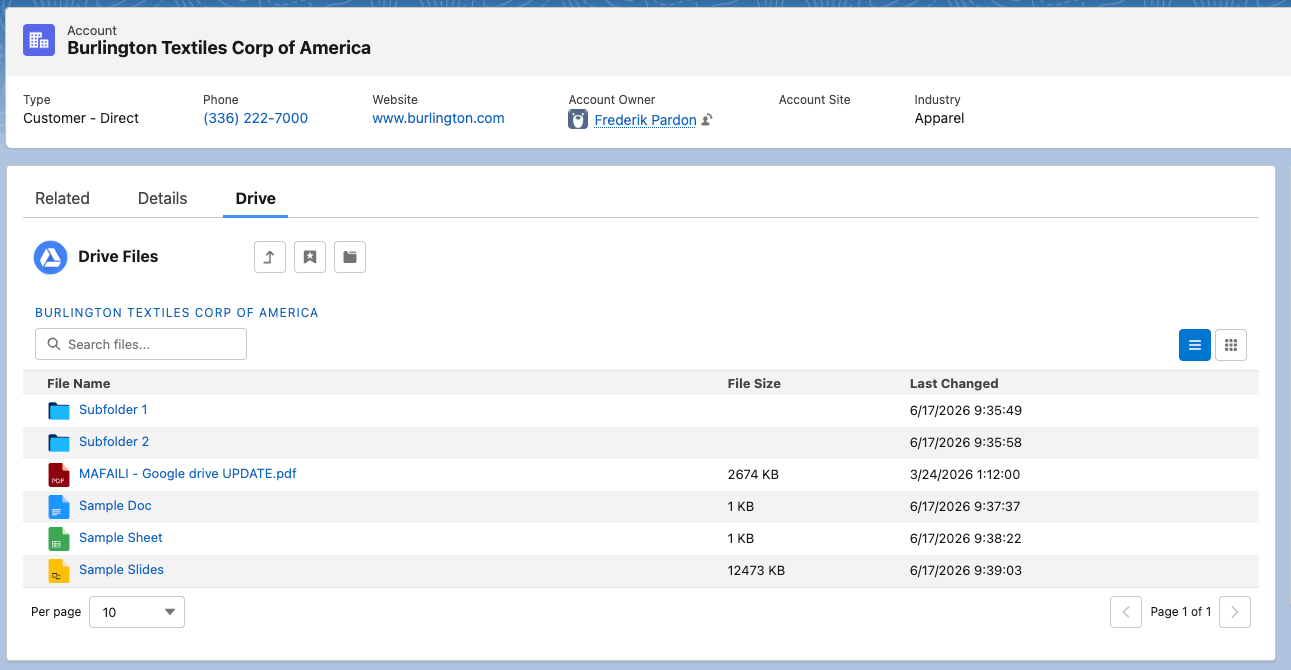This screenshot has width=1291, height=670.
Task: Open the Details tab
Action: click(162, 198)
